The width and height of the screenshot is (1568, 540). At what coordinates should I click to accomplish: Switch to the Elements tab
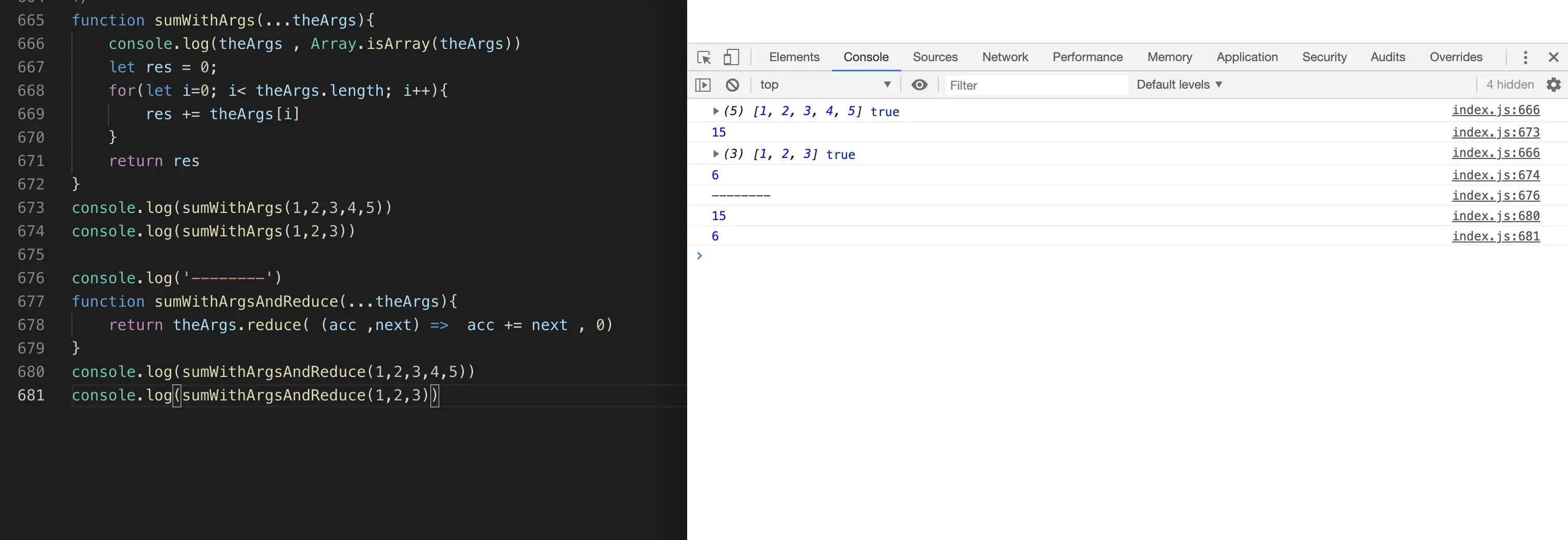(x=794, y=57)
